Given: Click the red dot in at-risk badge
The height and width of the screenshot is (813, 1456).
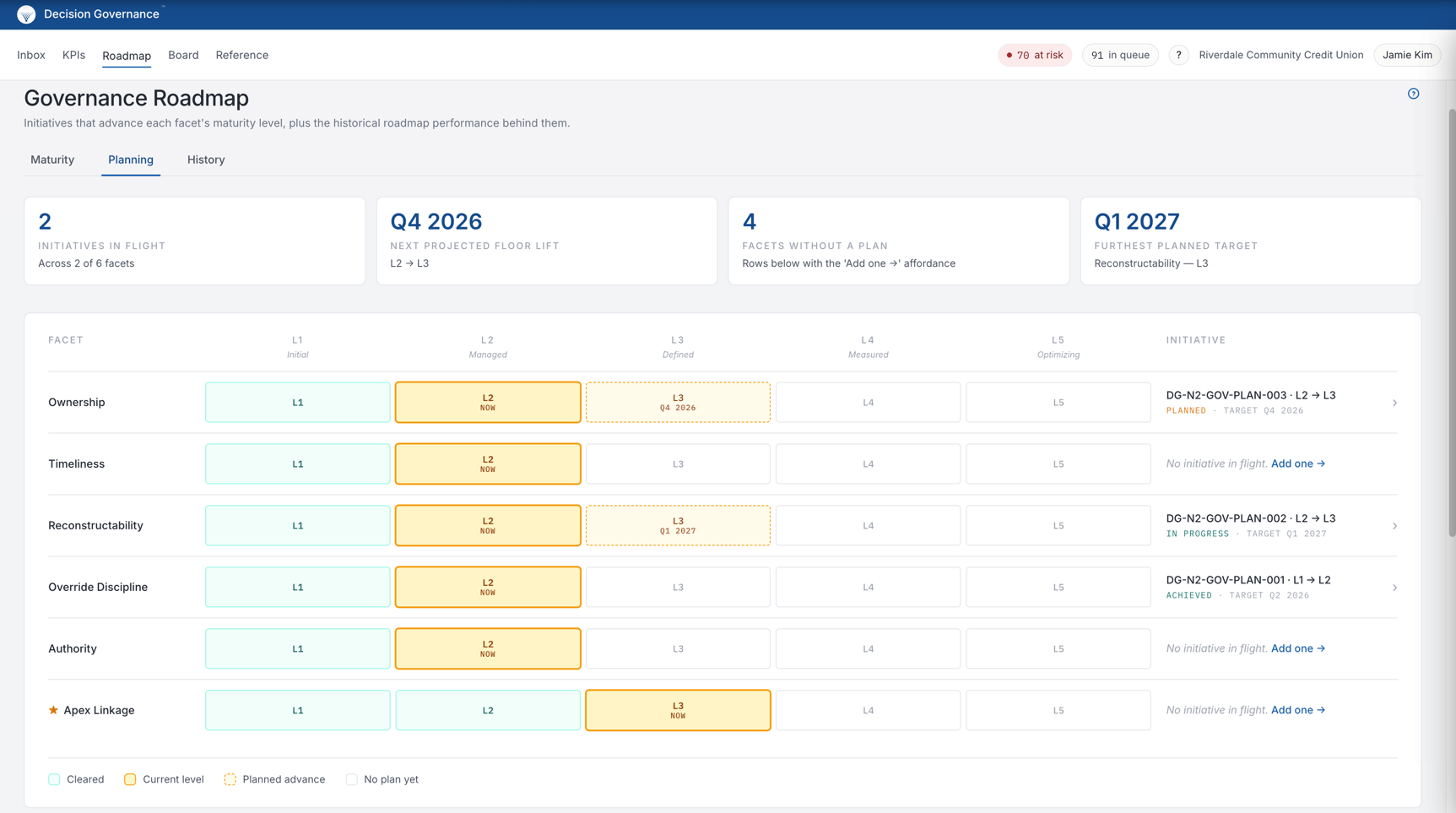Looking at the screenshot, I should 1009,56.
